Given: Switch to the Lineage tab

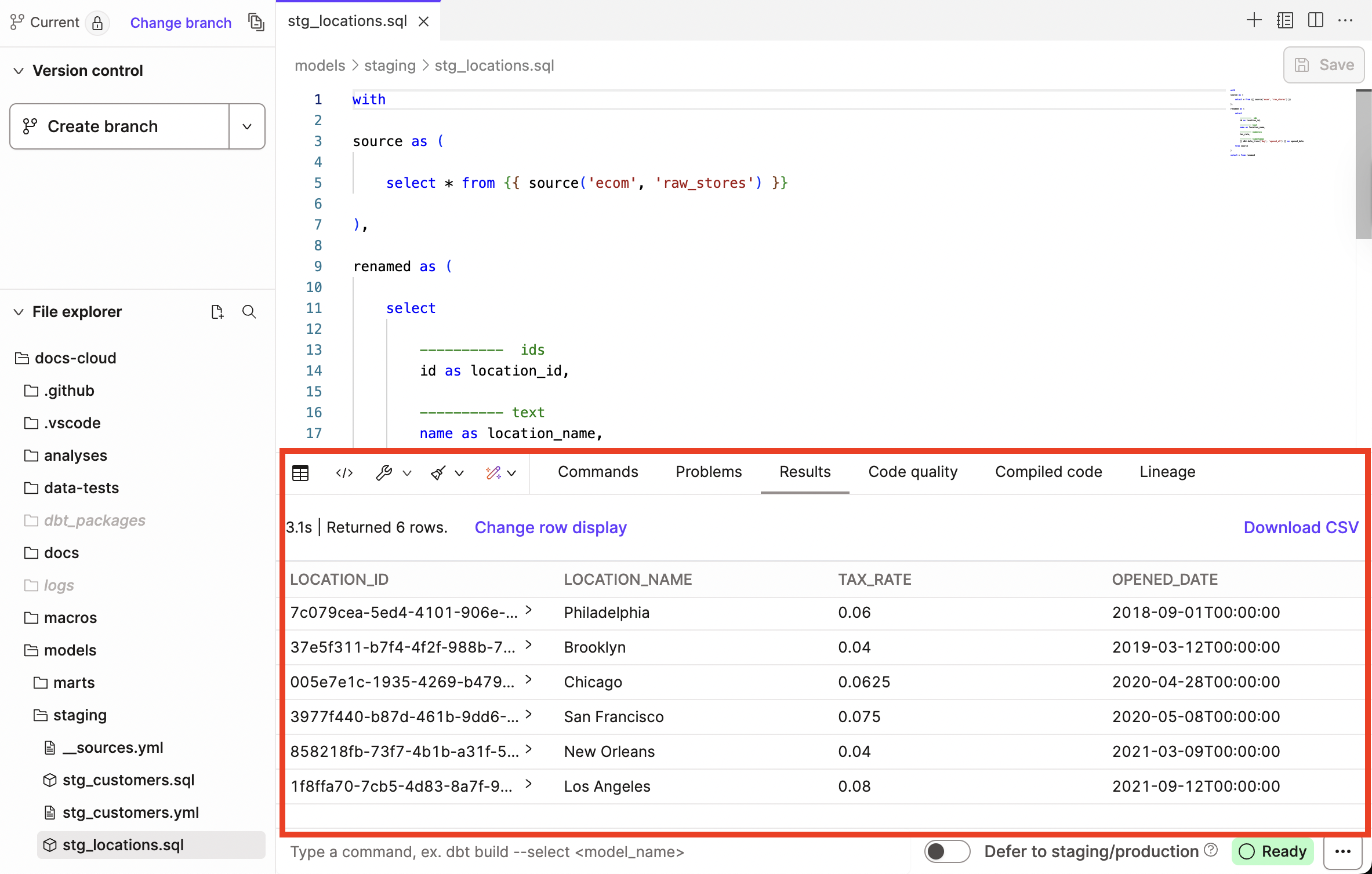Looking at the screenshot, I should click(1167, 472).
